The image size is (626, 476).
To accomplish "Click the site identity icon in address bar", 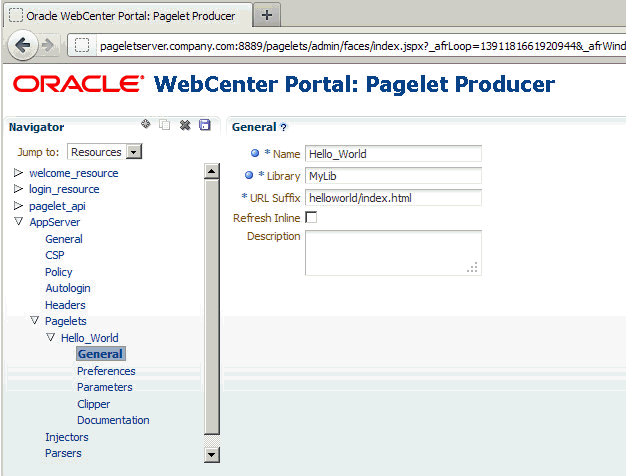I will tap(82, 45).
